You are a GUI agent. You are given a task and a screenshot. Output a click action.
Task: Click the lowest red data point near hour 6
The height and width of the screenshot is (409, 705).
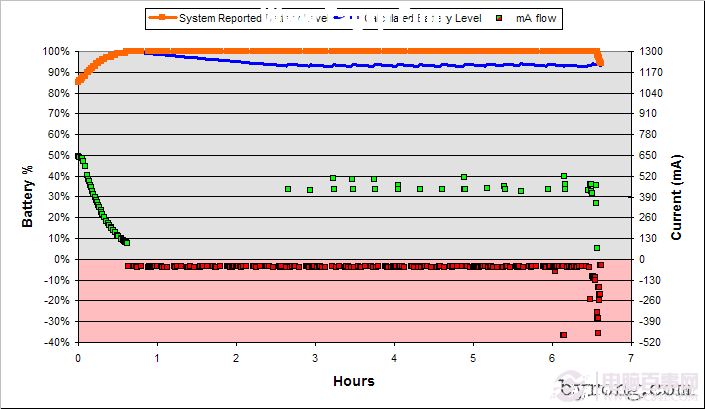click(563, 335)
